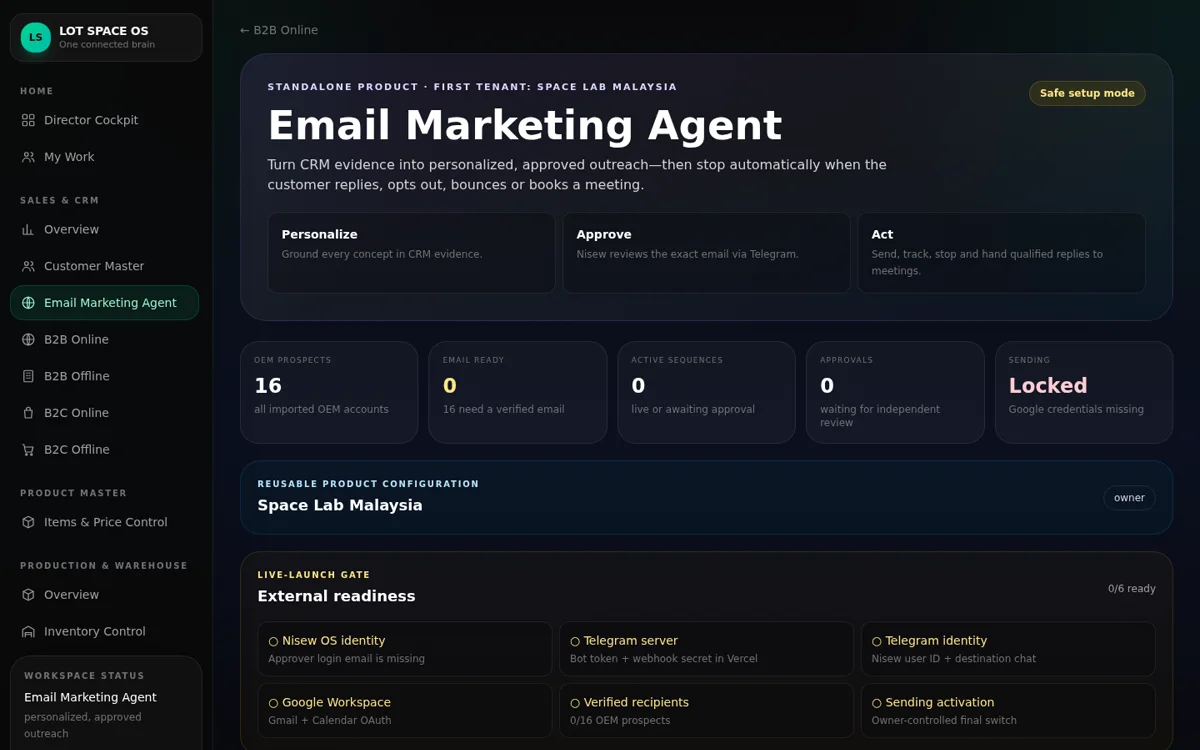This screenshot has height=750, width=1200.
Task: Click the Telegram server readiness item
Action: (x=706, y=649)
